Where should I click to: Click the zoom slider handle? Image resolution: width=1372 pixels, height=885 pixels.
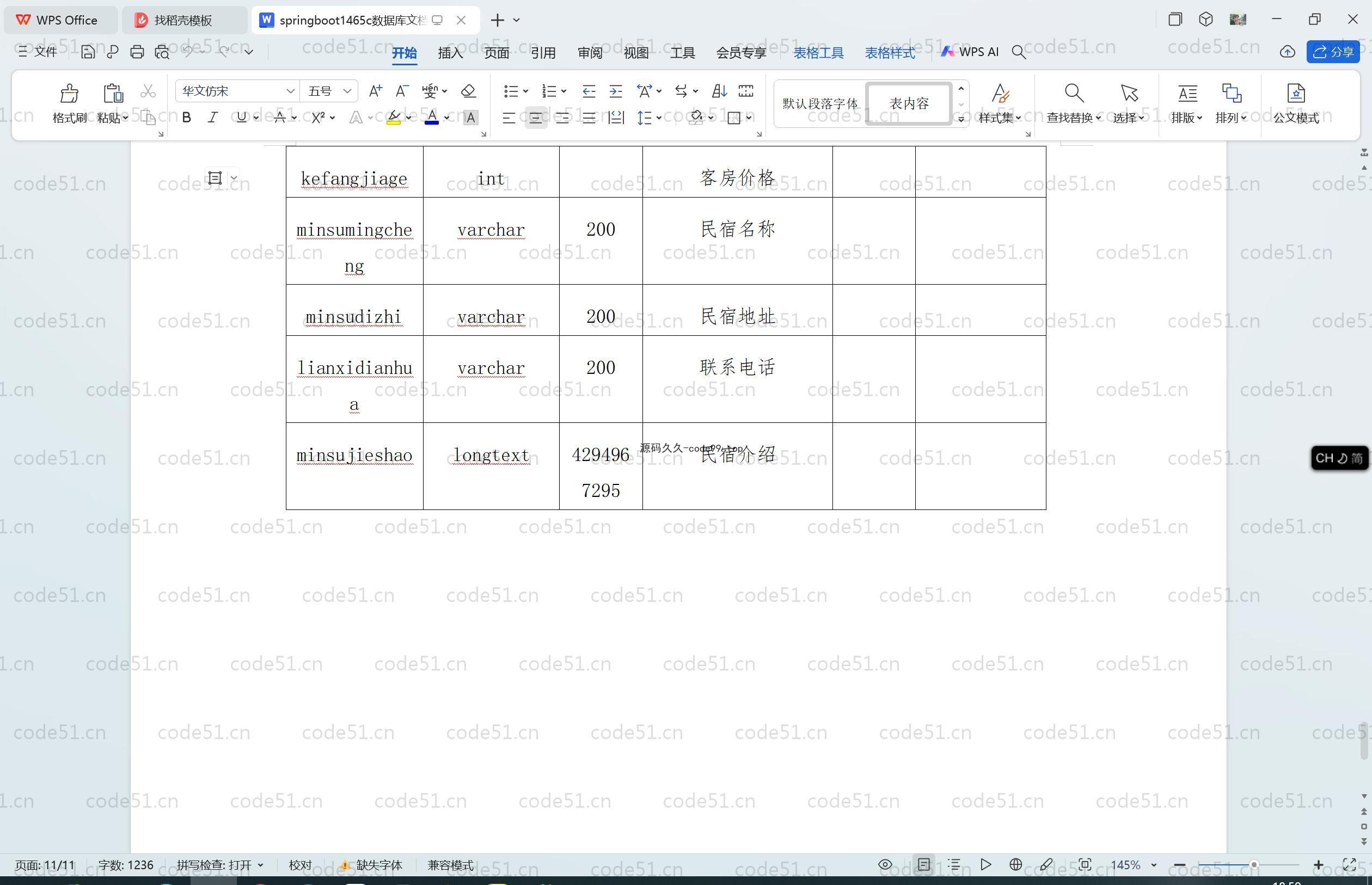tap(1254, 865)
